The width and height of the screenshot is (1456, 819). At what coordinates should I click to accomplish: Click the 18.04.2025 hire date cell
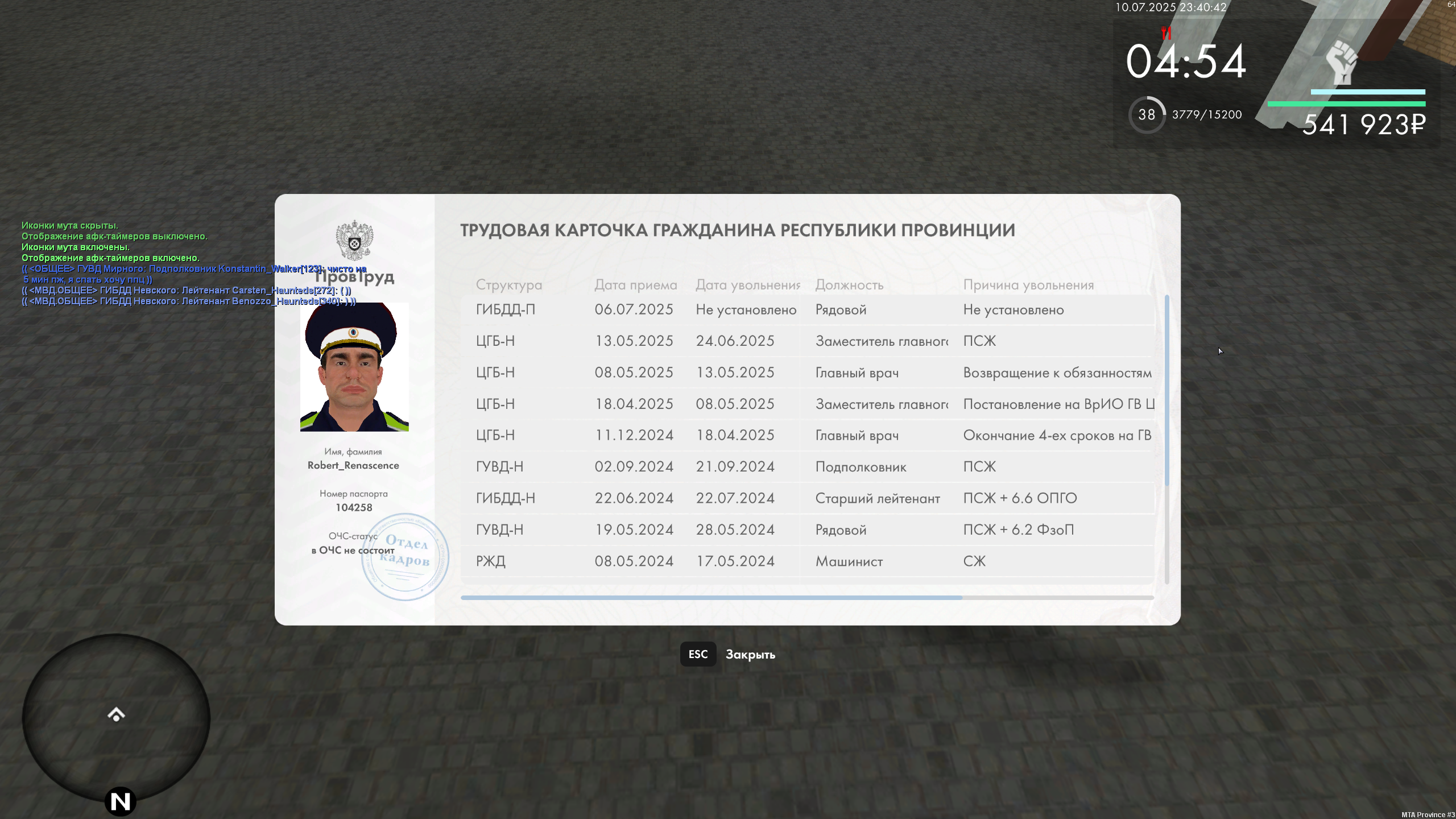(x=634, y=404)
